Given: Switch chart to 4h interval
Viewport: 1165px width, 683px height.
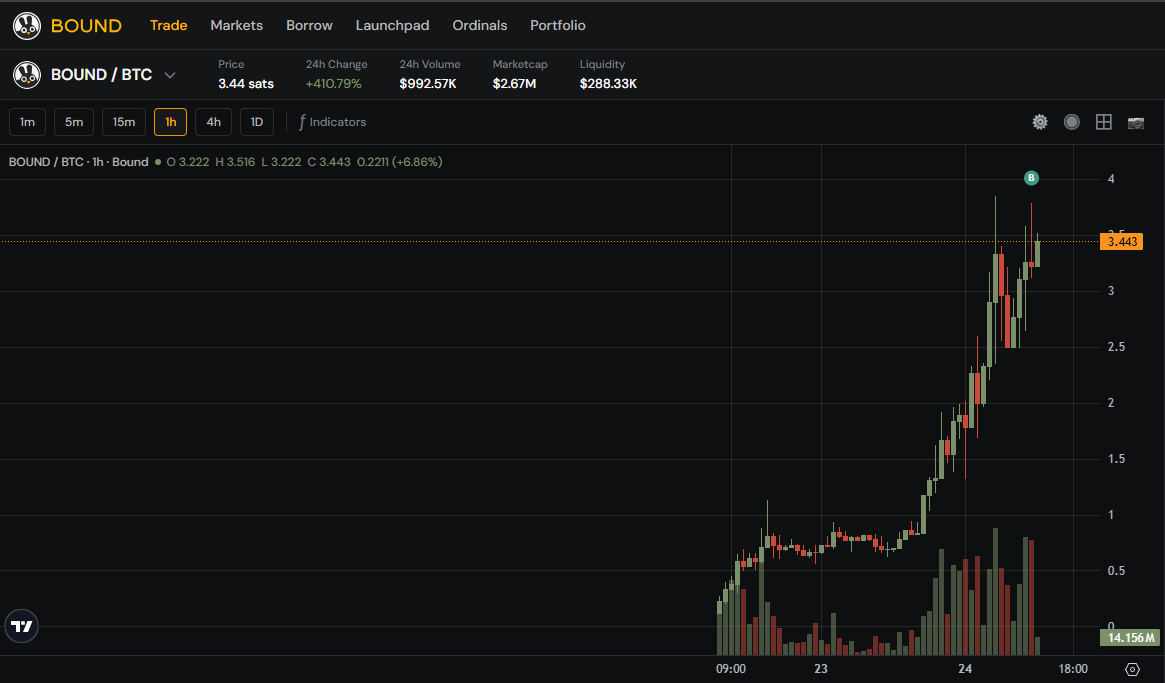Looking at the screenshot, I should (213, 122).
